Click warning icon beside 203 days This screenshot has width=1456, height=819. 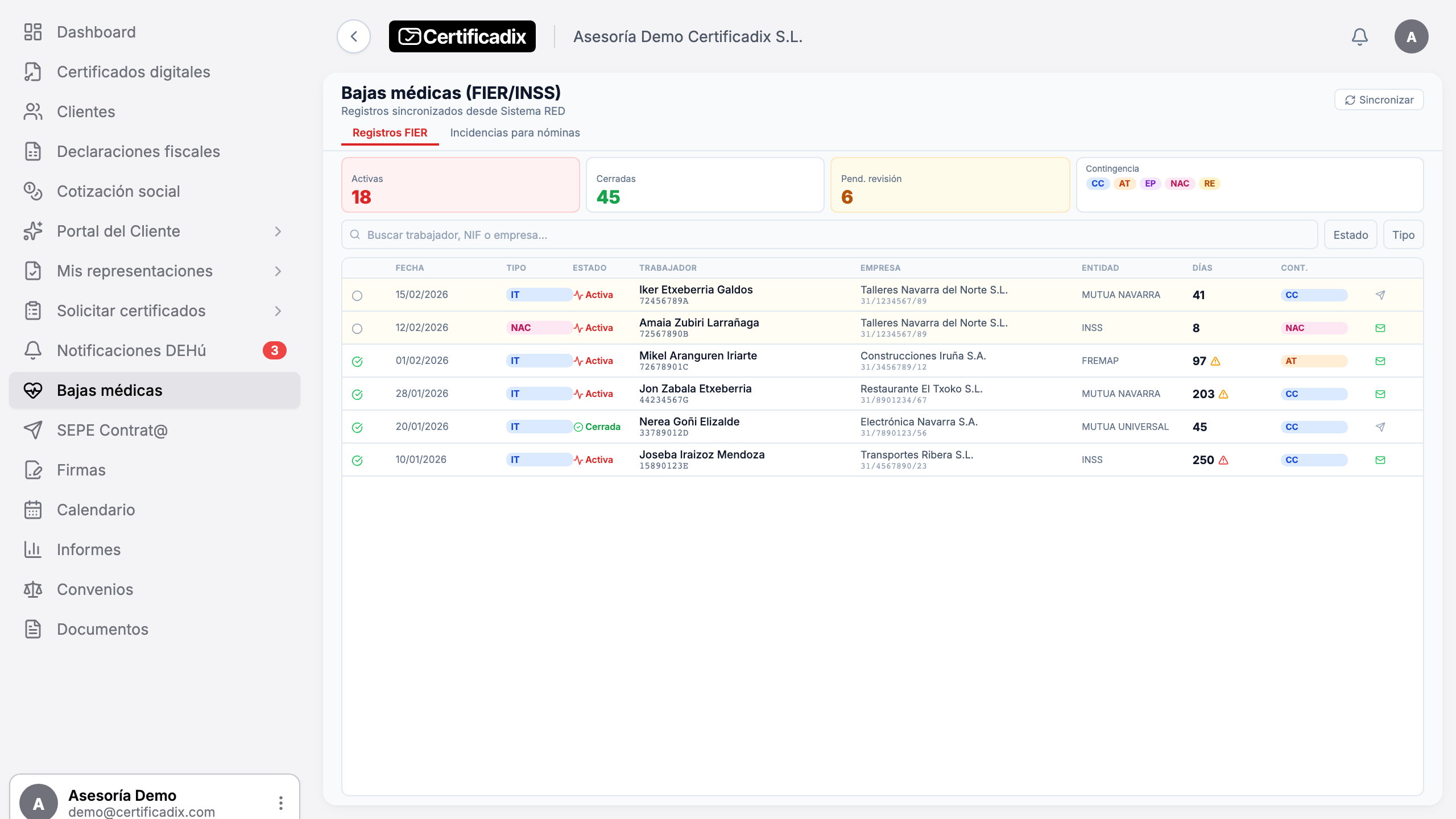pos(1223,394)
